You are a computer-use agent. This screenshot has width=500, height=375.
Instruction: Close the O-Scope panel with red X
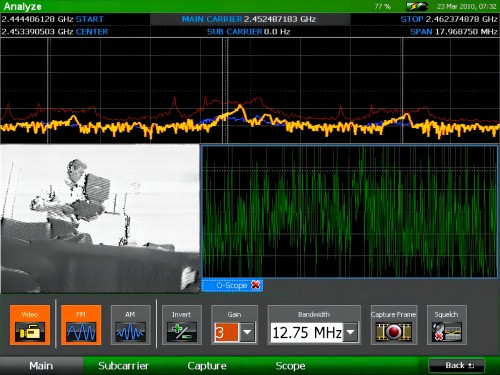(256, 285)
